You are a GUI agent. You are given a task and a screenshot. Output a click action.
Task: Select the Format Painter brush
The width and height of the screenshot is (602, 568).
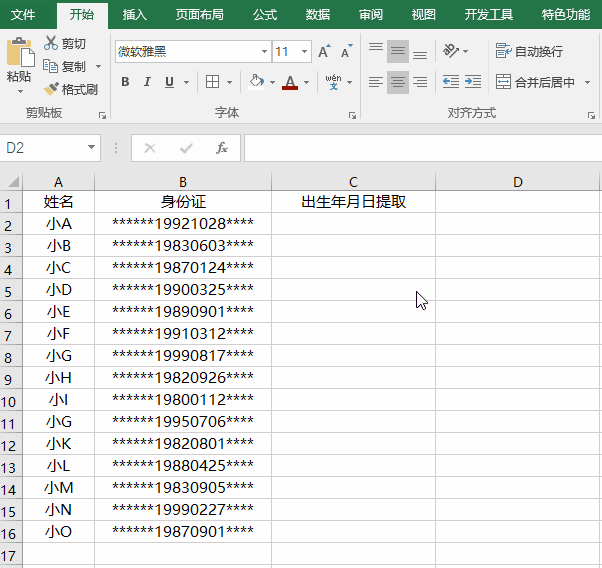(51, 89)
